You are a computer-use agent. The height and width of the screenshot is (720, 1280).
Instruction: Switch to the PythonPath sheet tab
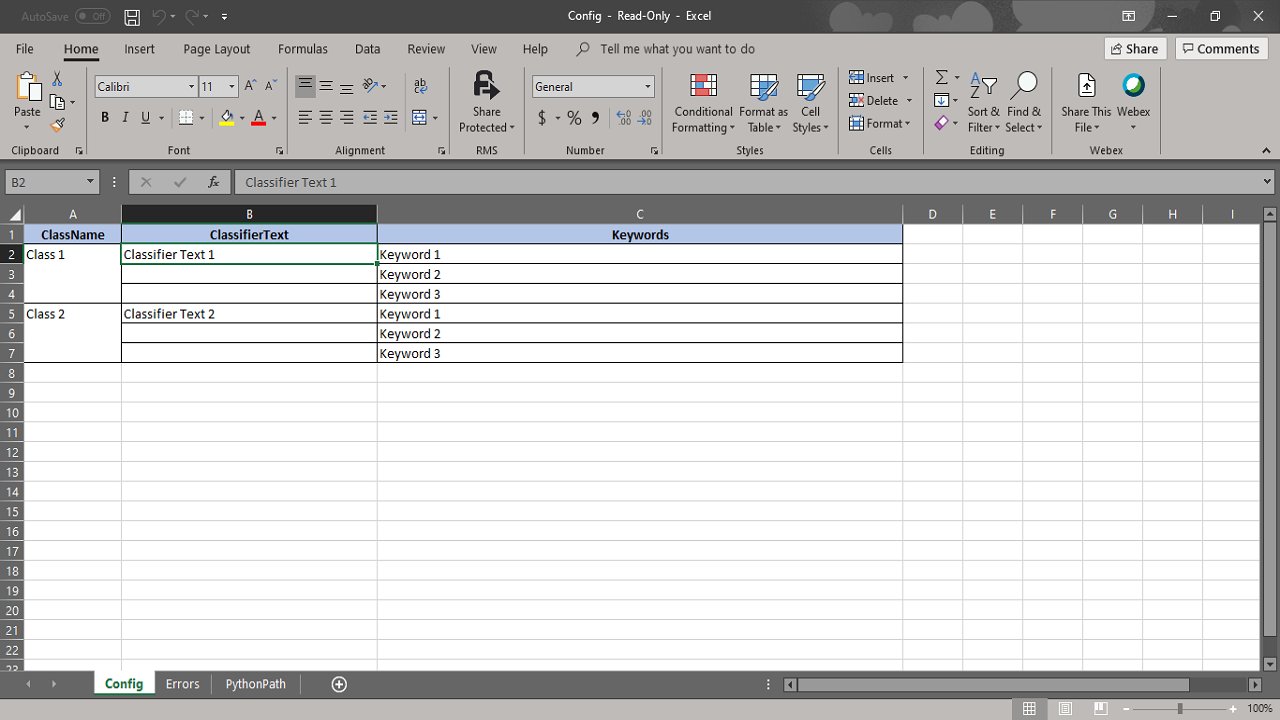tap(255, 684)
